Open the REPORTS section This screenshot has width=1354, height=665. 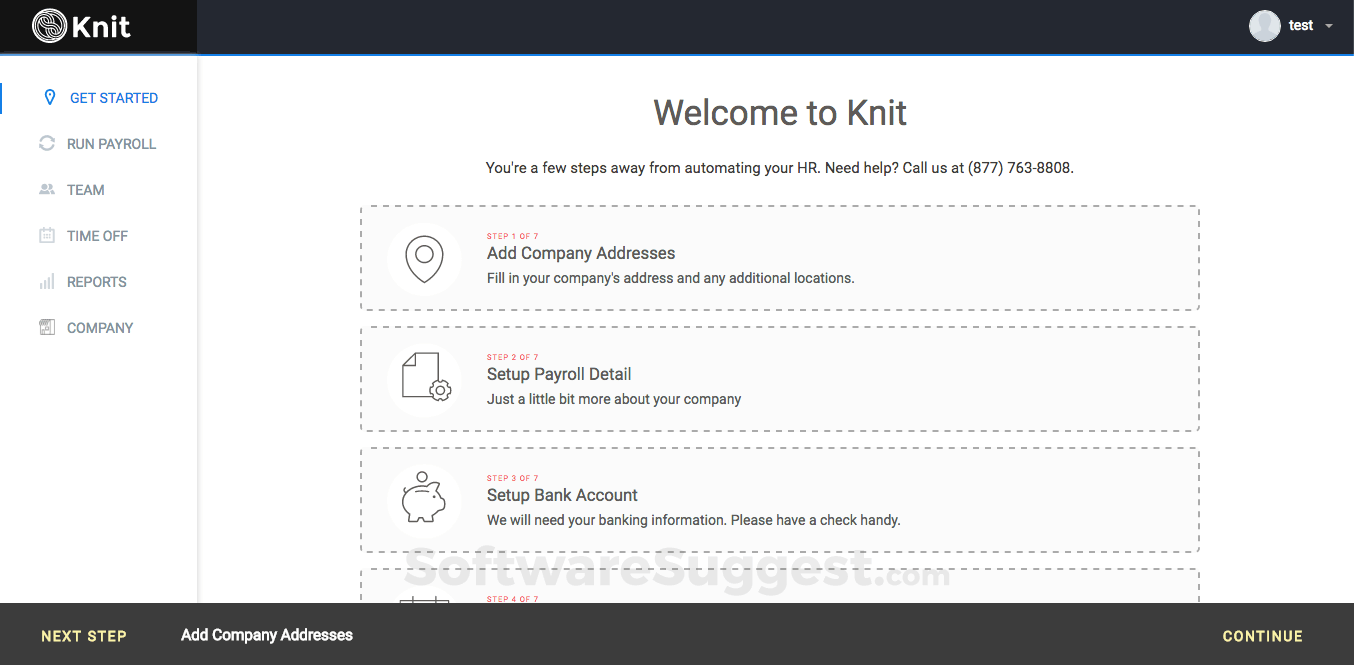click(x=96, y=281)
